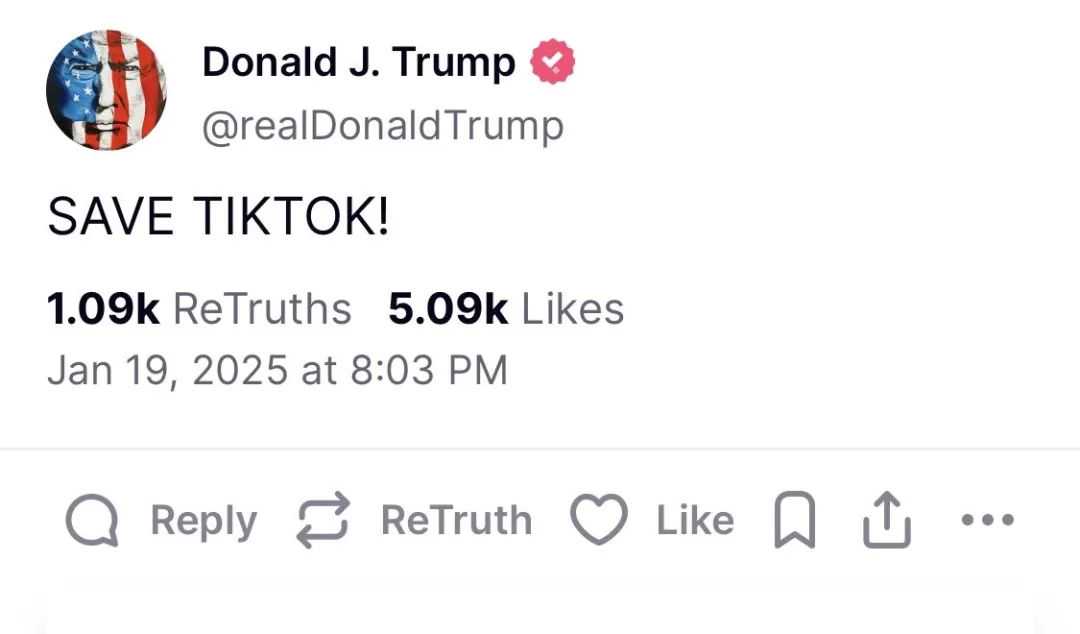1080x634 pixels.
Task: Toggle Like on the SAVE TIKTOK post
Action: pos(597,519)
